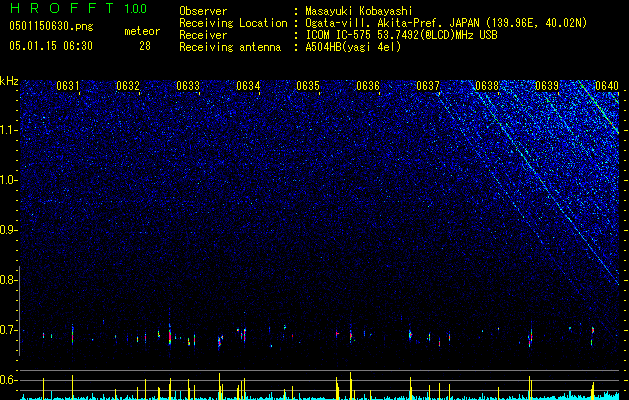
Task: Click the 1.1 kHz axis label
Action: pyautogui.click(x=8, y=130)
